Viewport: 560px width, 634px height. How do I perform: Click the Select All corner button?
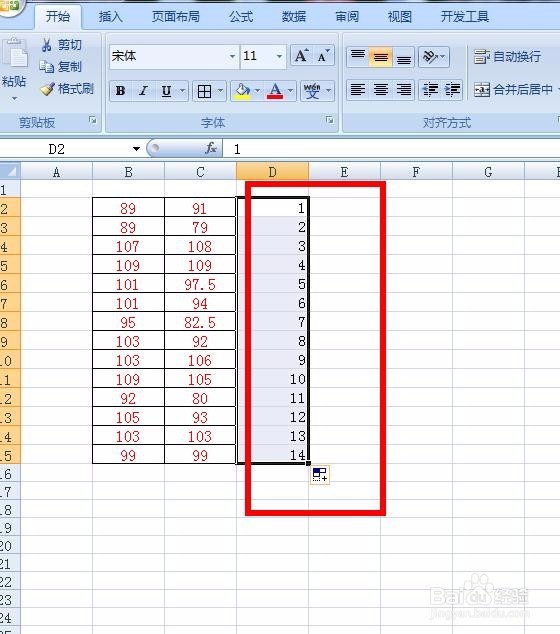[10, 171]
